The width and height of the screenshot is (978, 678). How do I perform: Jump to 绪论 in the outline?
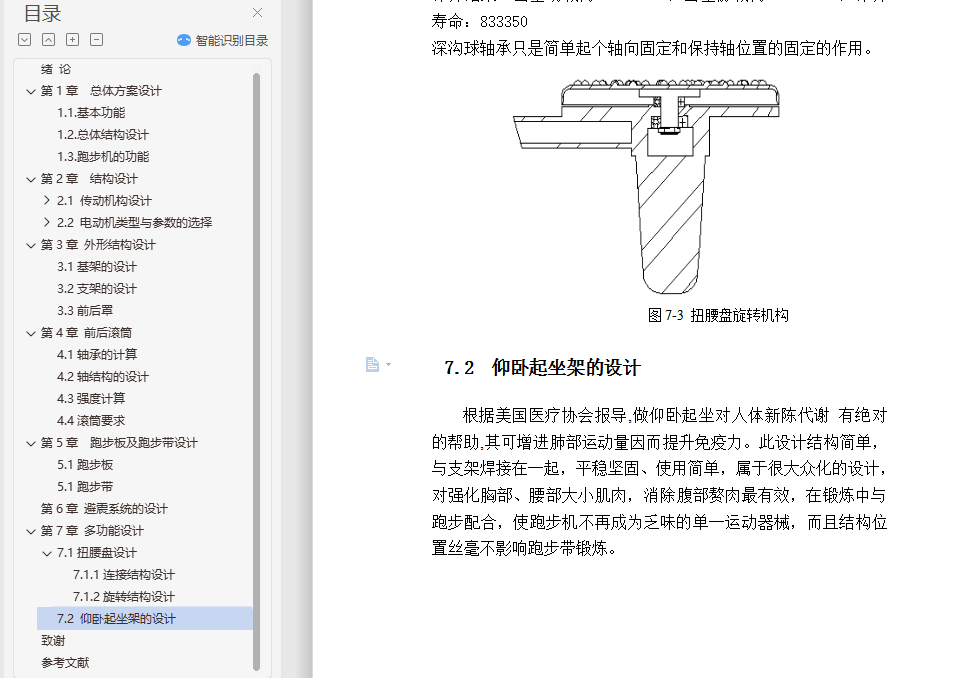coord(56,69)
